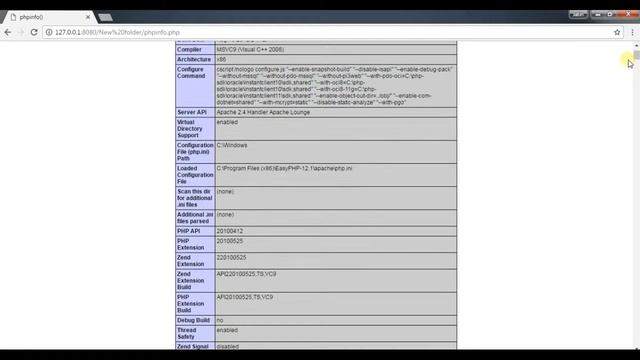Click the user profile button in title bar
This screenshot has height=360, width=640.
click(x=578, y=14)
